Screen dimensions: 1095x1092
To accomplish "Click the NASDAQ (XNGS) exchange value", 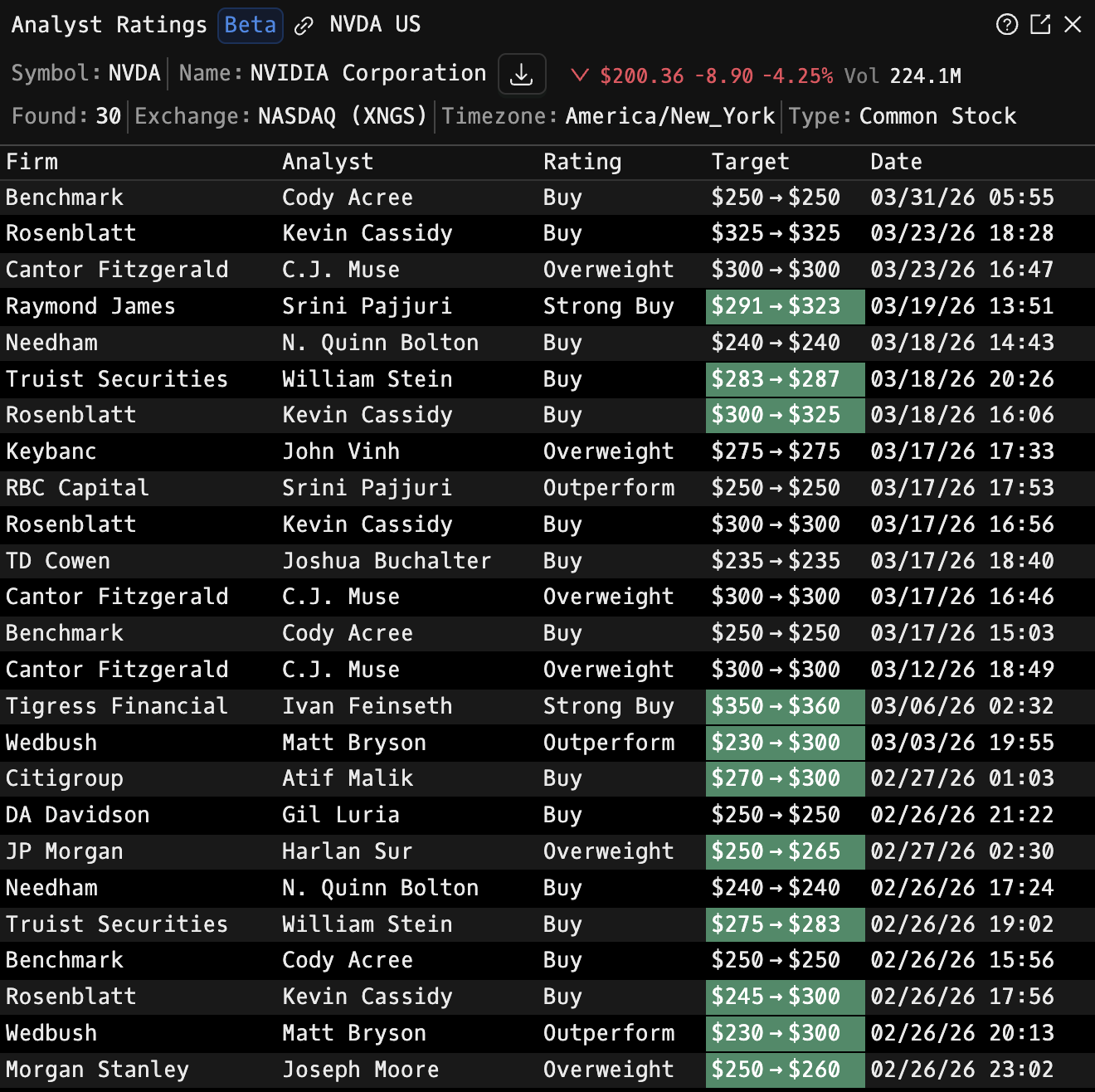I will click(x=343, y=116).
